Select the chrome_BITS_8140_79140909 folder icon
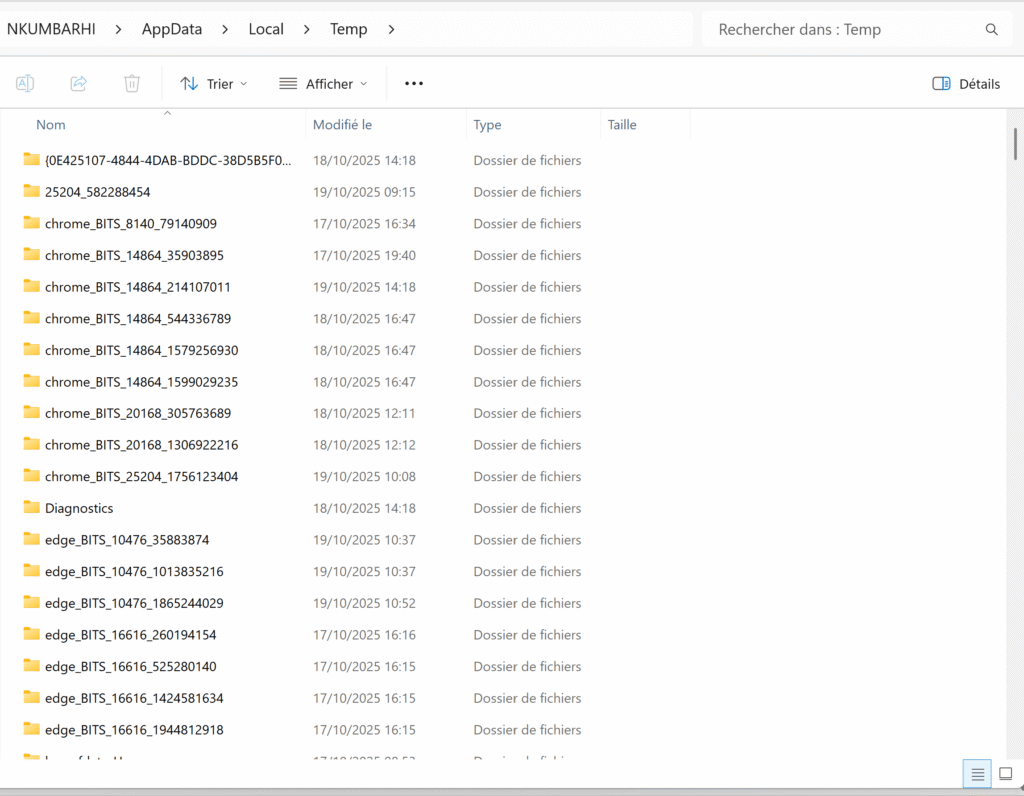1024x796 pixels. click(32, 224)
